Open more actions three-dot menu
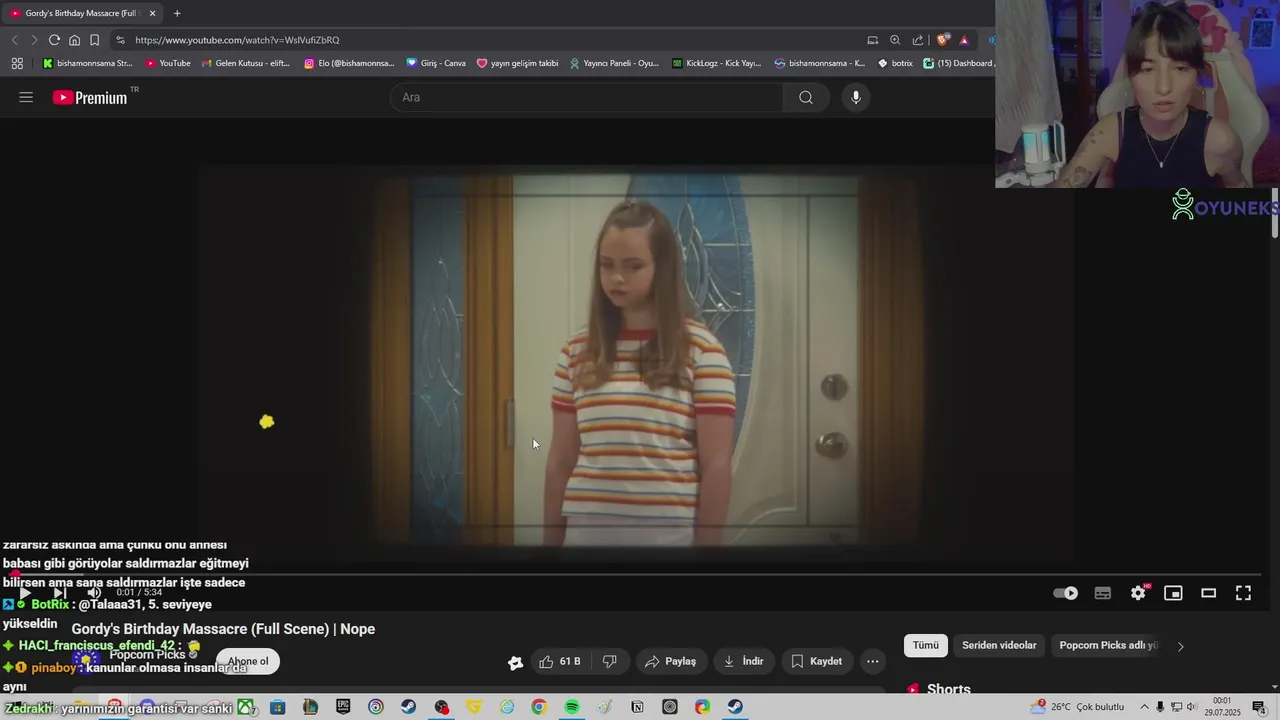The height and width of the screenshot is (720, 1280). tap(873, 661)
